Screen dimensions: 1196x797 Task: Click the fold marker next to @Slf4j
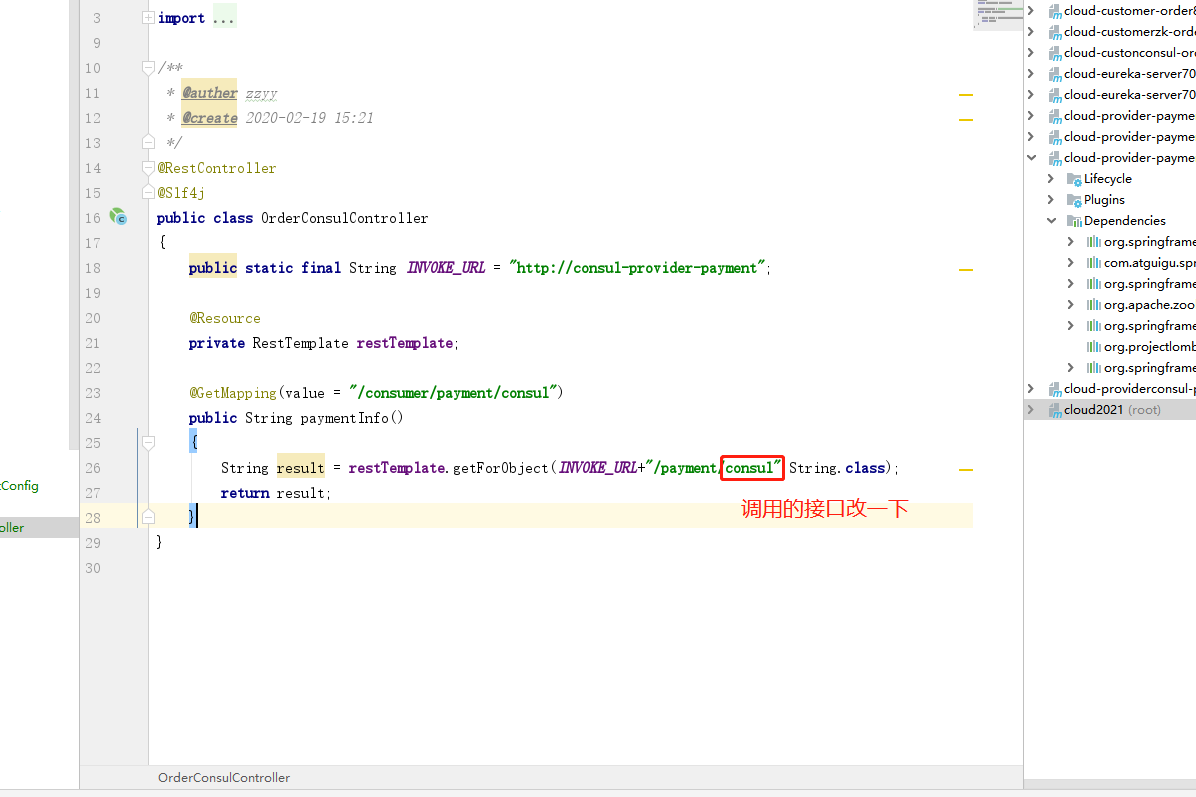pos(148,193)
